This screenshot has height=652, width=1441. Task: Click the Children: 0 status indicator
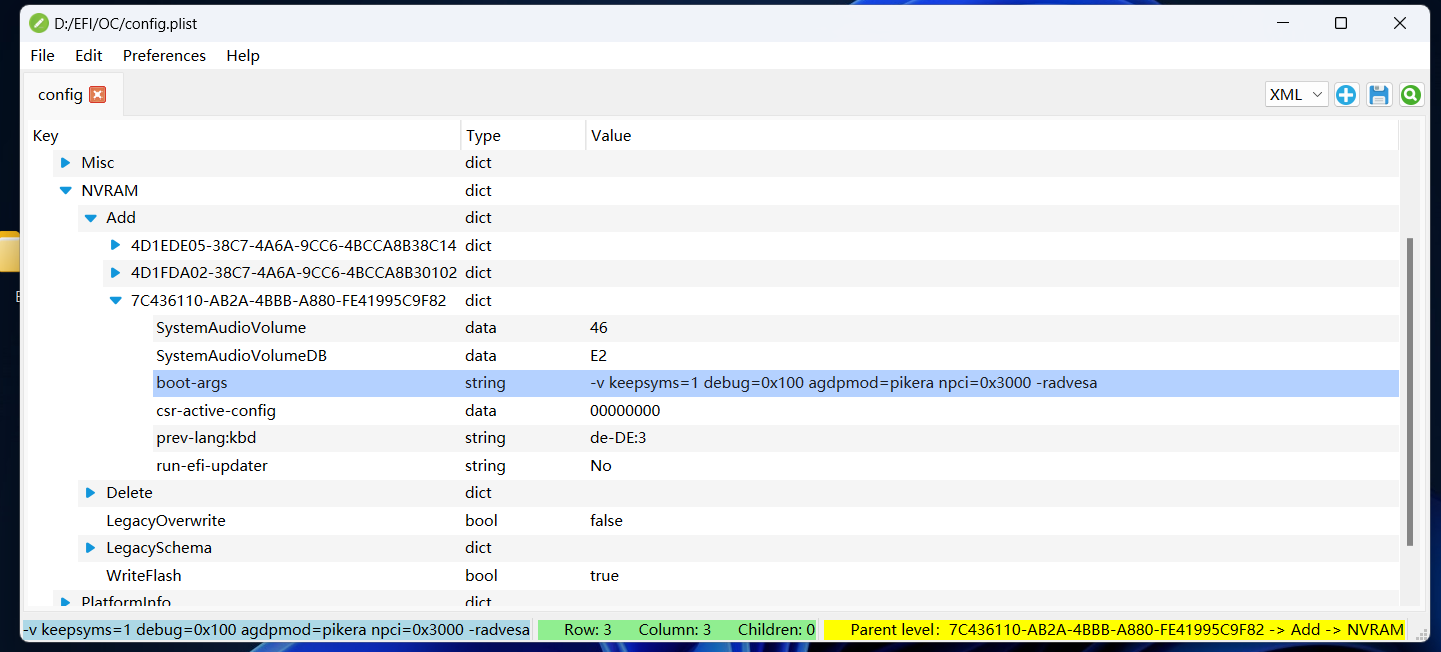point(776,630)
